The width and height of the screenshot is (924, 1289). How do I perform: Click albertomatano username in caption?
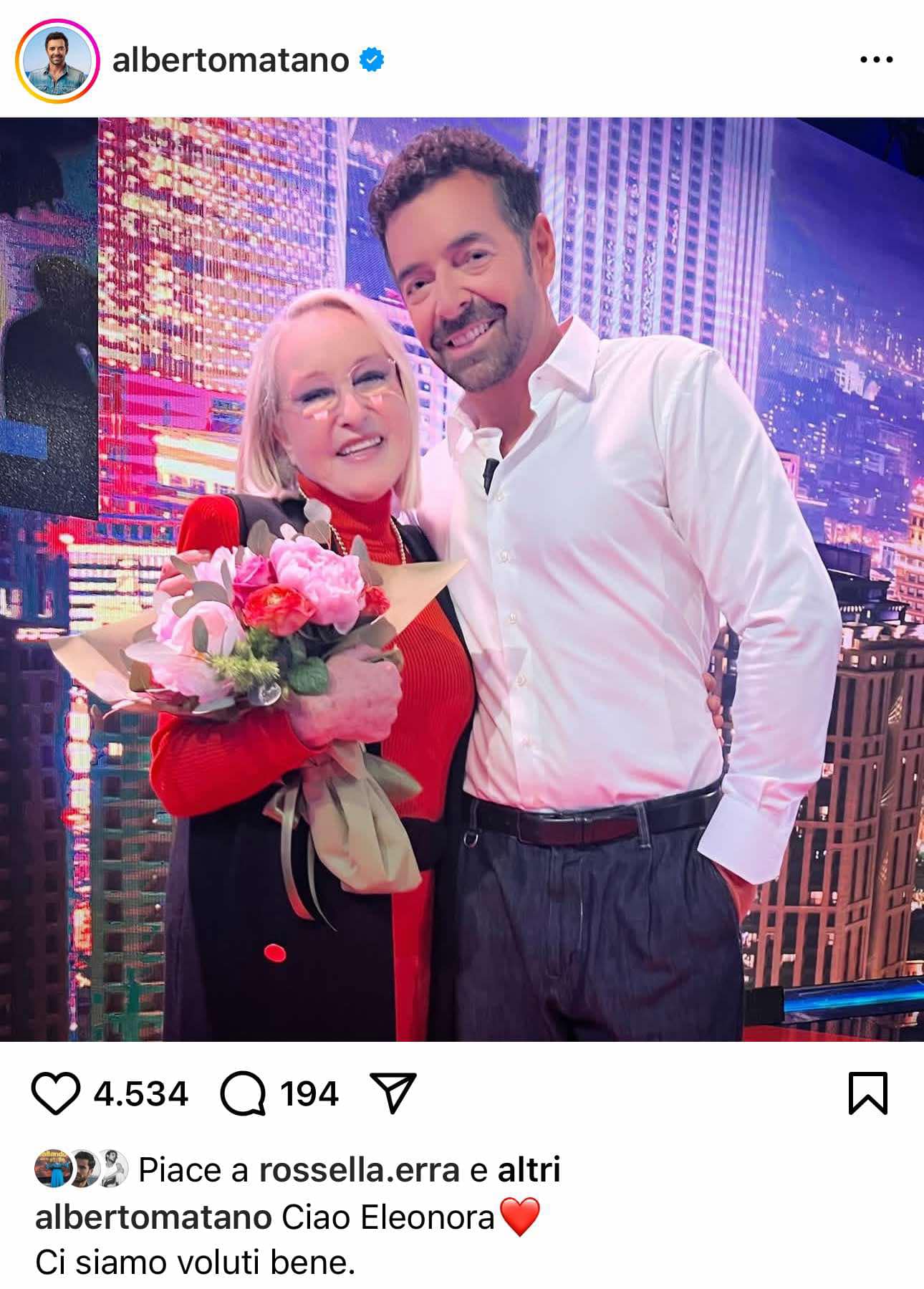153,1217
